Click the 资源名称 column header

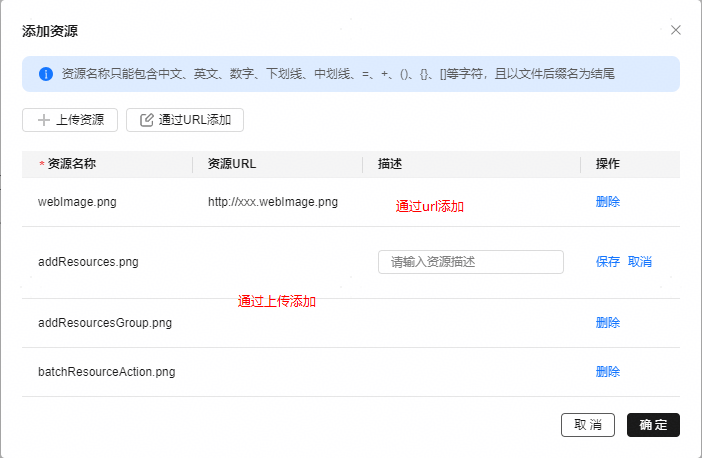[x=71, y=163]
